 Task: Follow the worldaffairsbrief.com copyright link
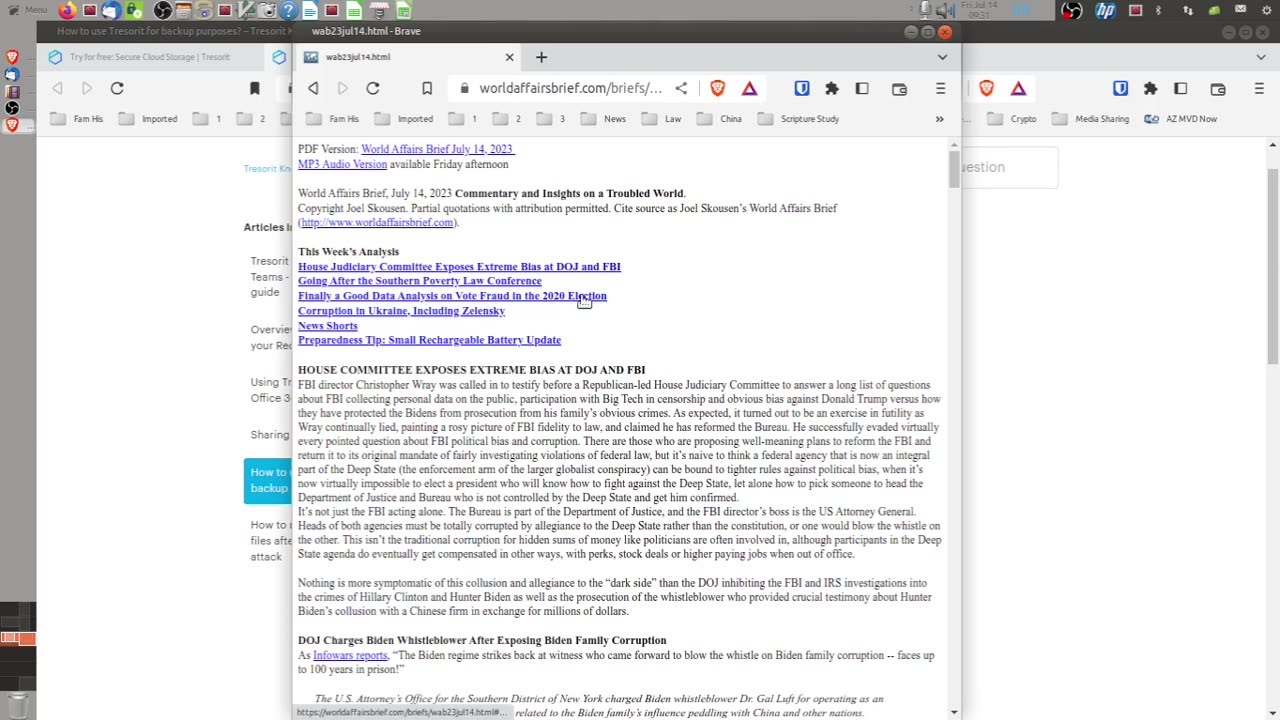(x=378, y=222)
